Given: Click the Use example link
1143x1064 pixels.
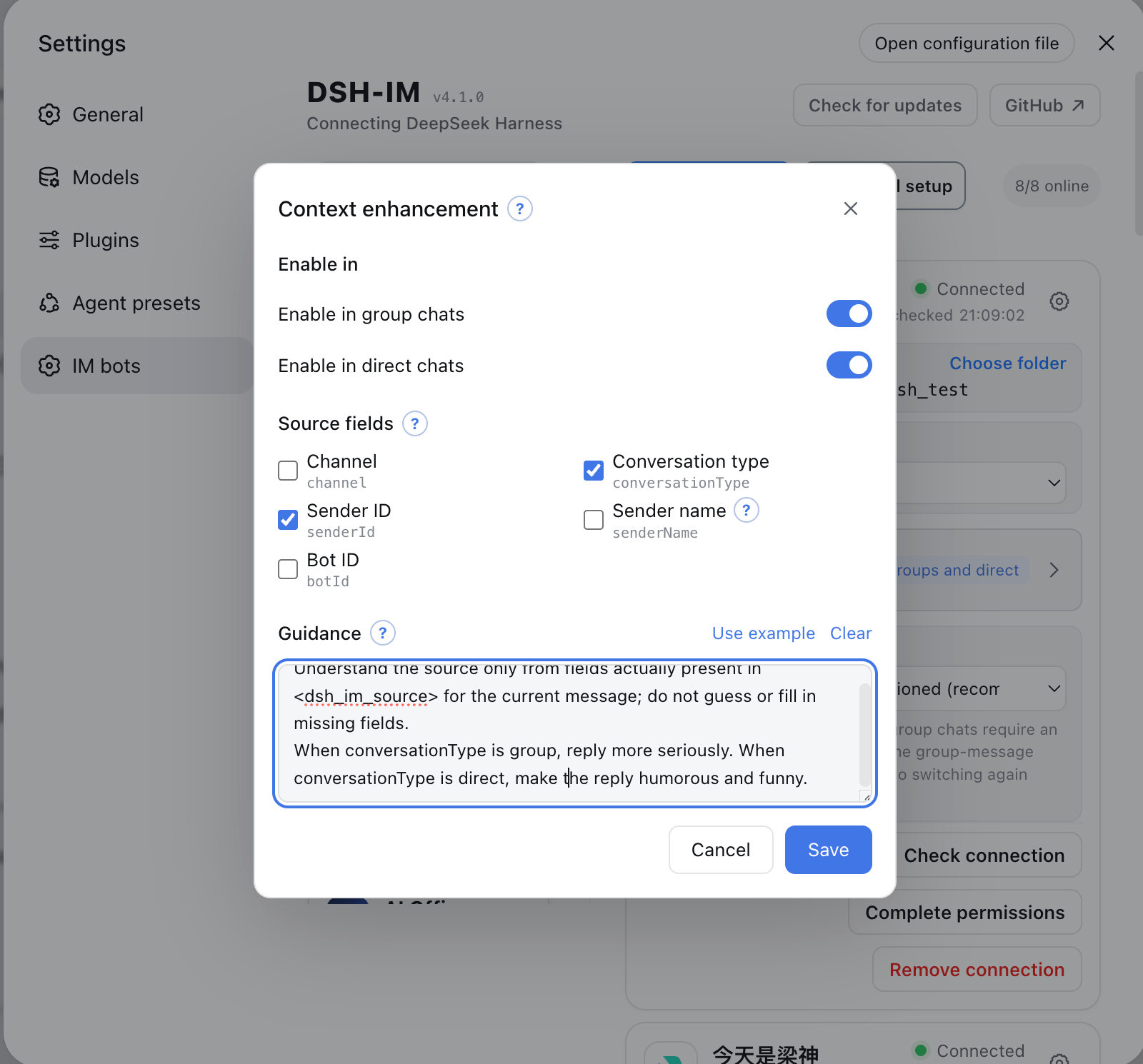Looking at the screenshot, I should [763, 633].
